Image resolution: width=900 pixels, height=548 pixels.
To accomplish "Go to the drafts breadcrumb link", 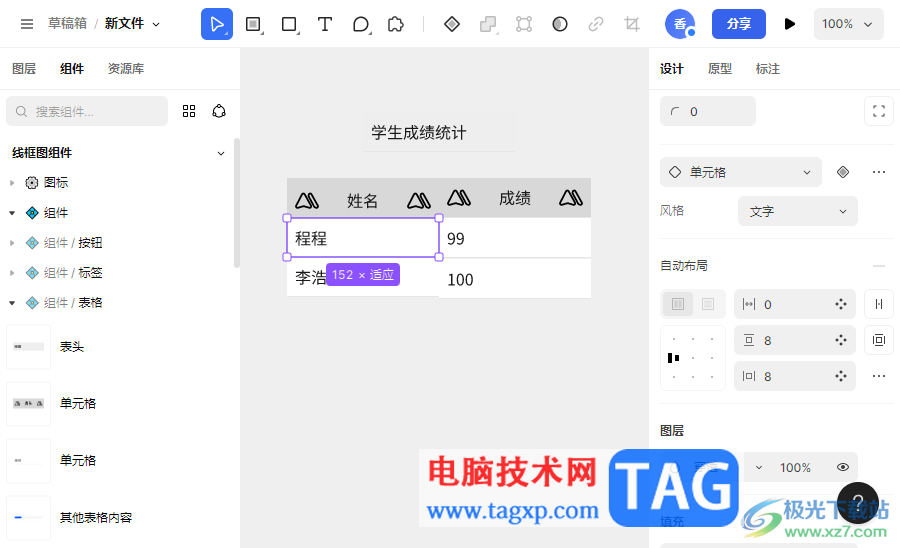I will [67, 24].
